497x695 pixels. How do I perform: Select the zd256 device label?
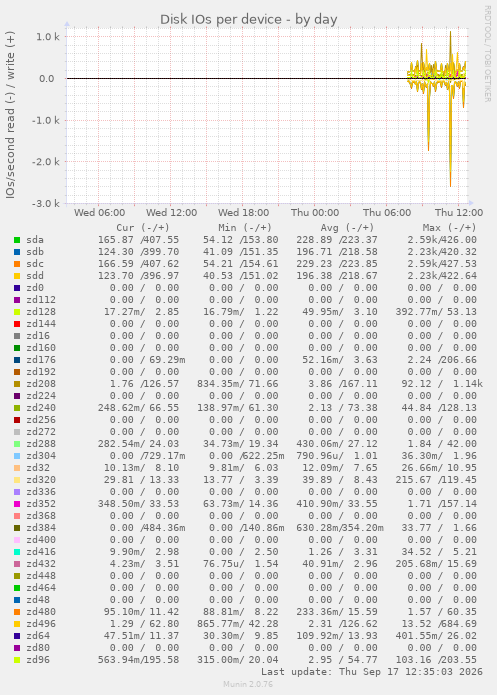(41, 420)
